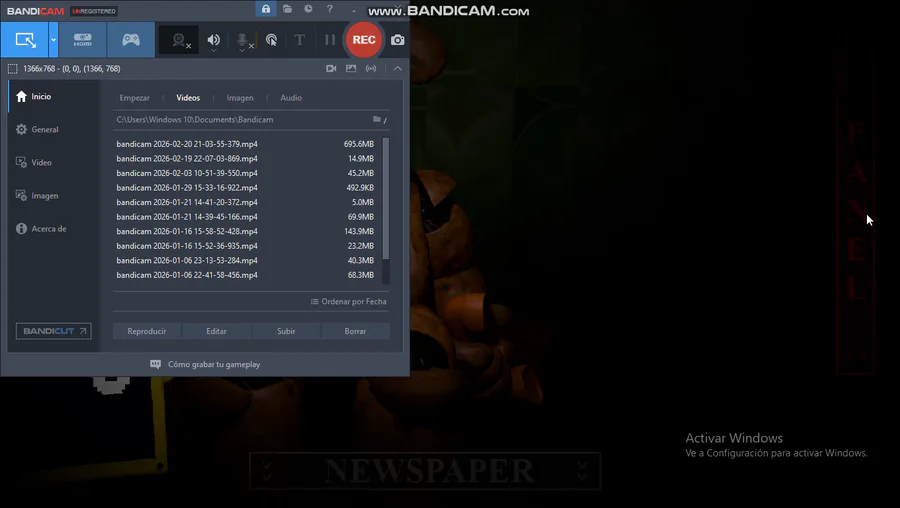Click the rectangle area selector icon
This screenshot has width=900, height=508.
coord(13,69)
